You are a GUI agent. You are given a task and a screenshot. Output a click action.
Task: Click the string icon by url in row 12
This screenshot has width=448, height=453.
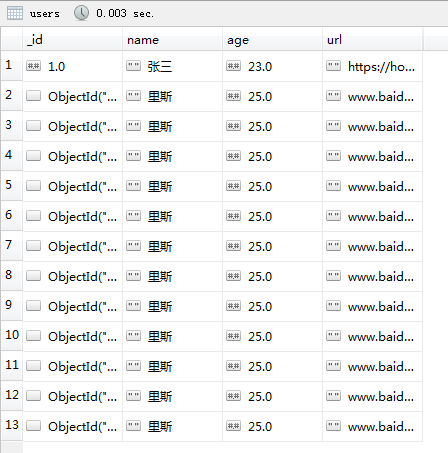333,396
